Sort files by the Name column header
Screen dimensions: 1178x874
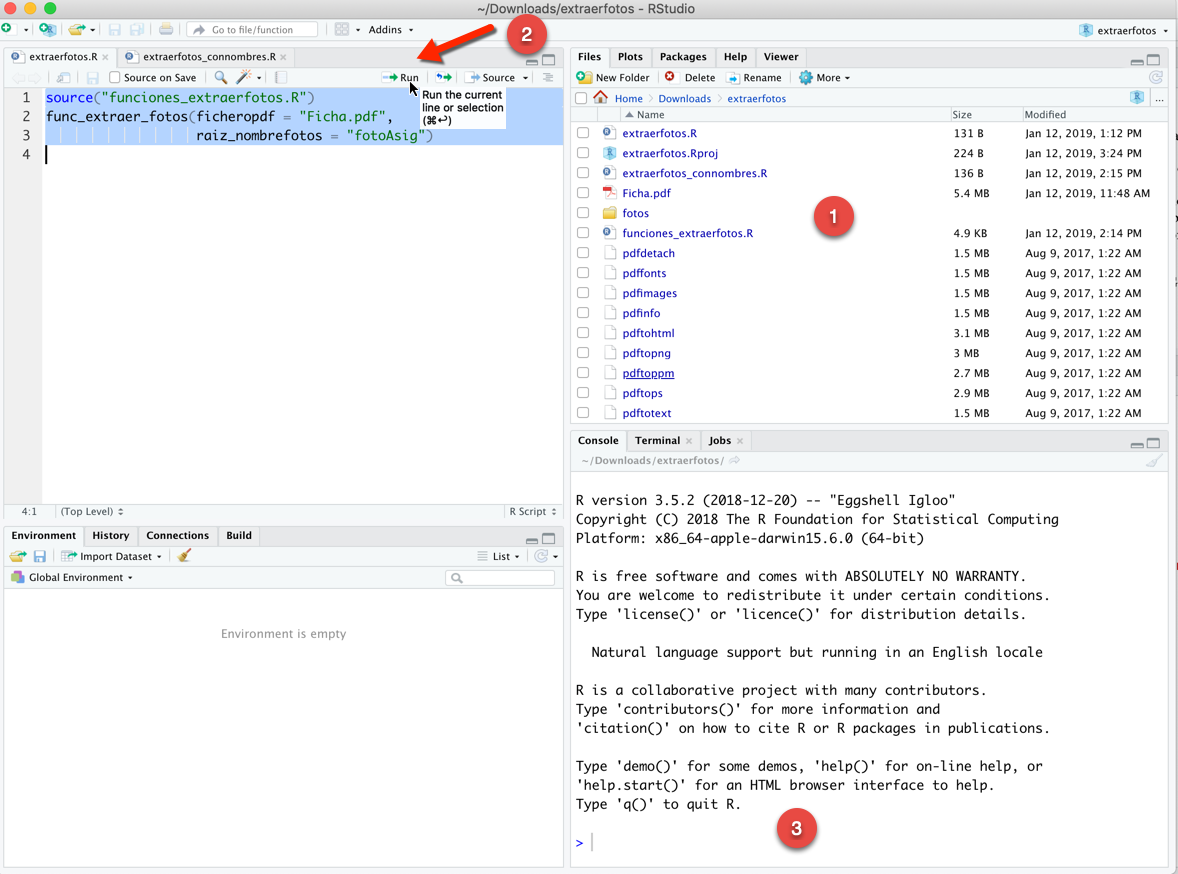point(650,114)
